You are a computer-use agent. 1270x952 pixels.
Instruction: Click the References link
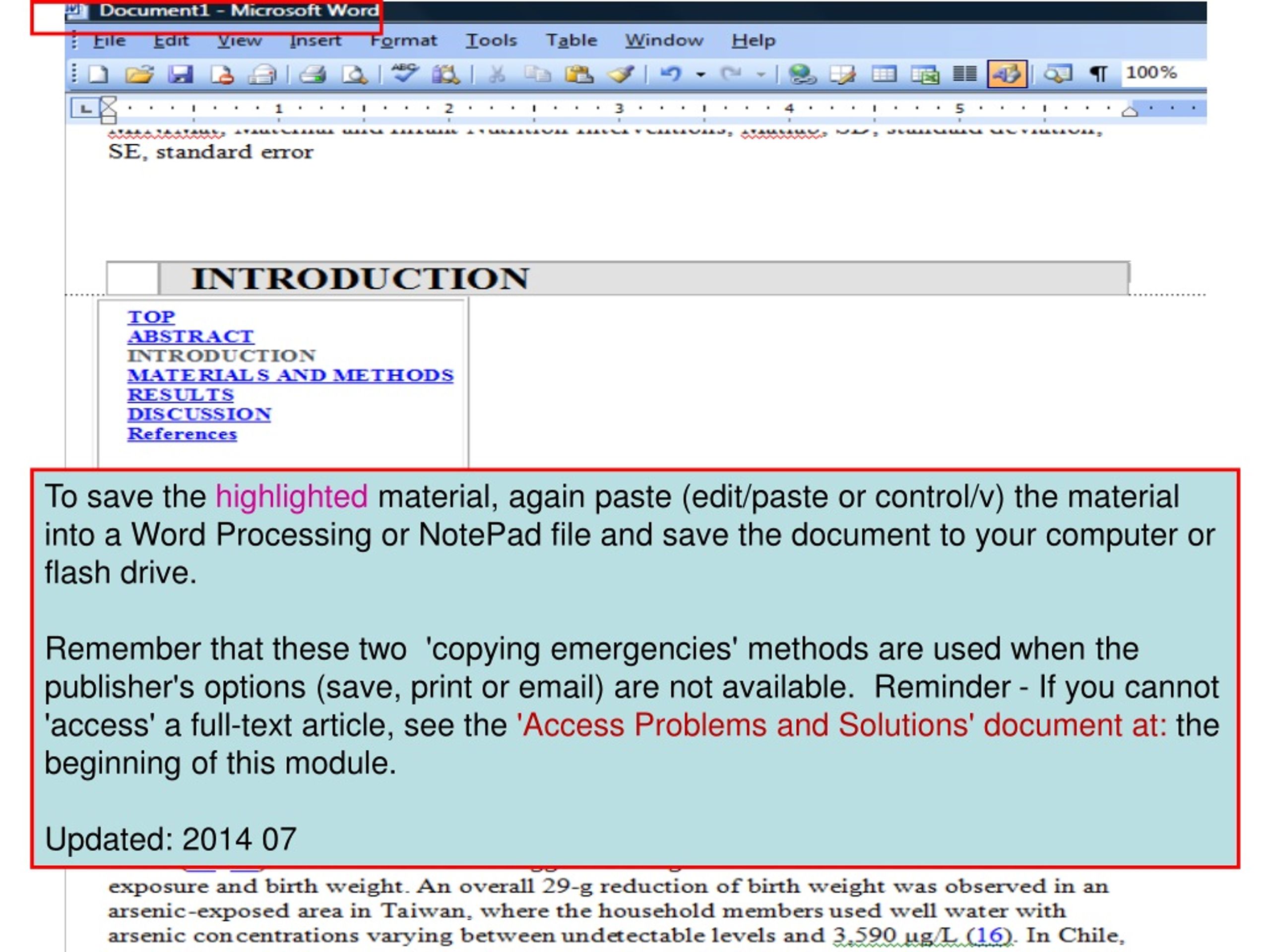point(182,434)
